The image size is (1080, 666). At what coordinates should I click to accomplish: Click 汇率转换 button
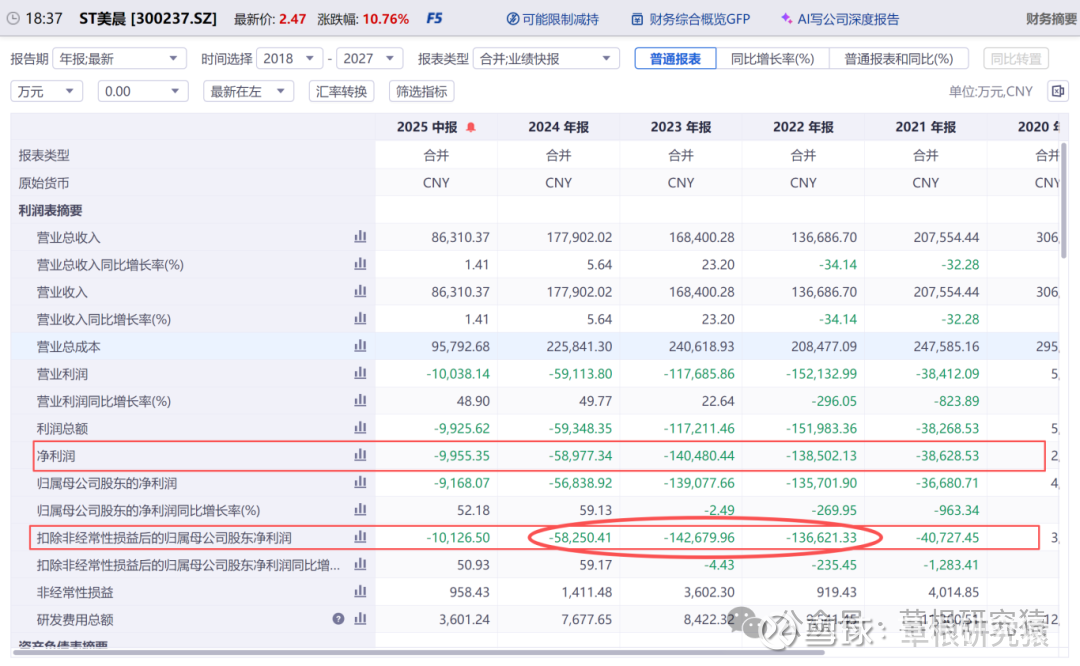341,91
